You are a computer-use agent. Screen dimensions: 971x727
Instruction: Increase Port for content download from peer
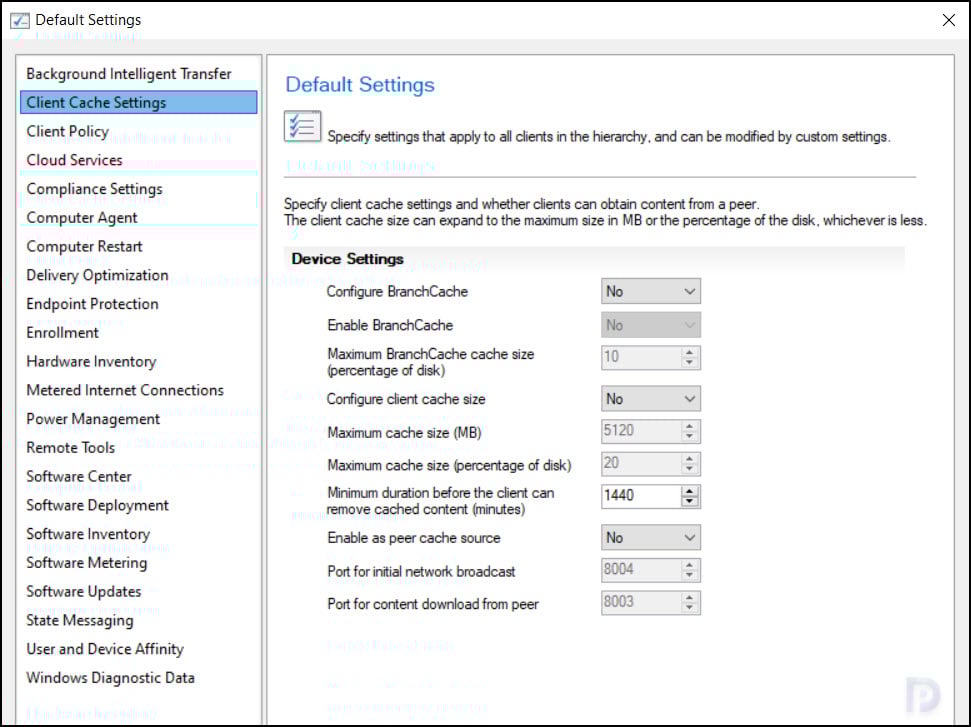[689, 598]
